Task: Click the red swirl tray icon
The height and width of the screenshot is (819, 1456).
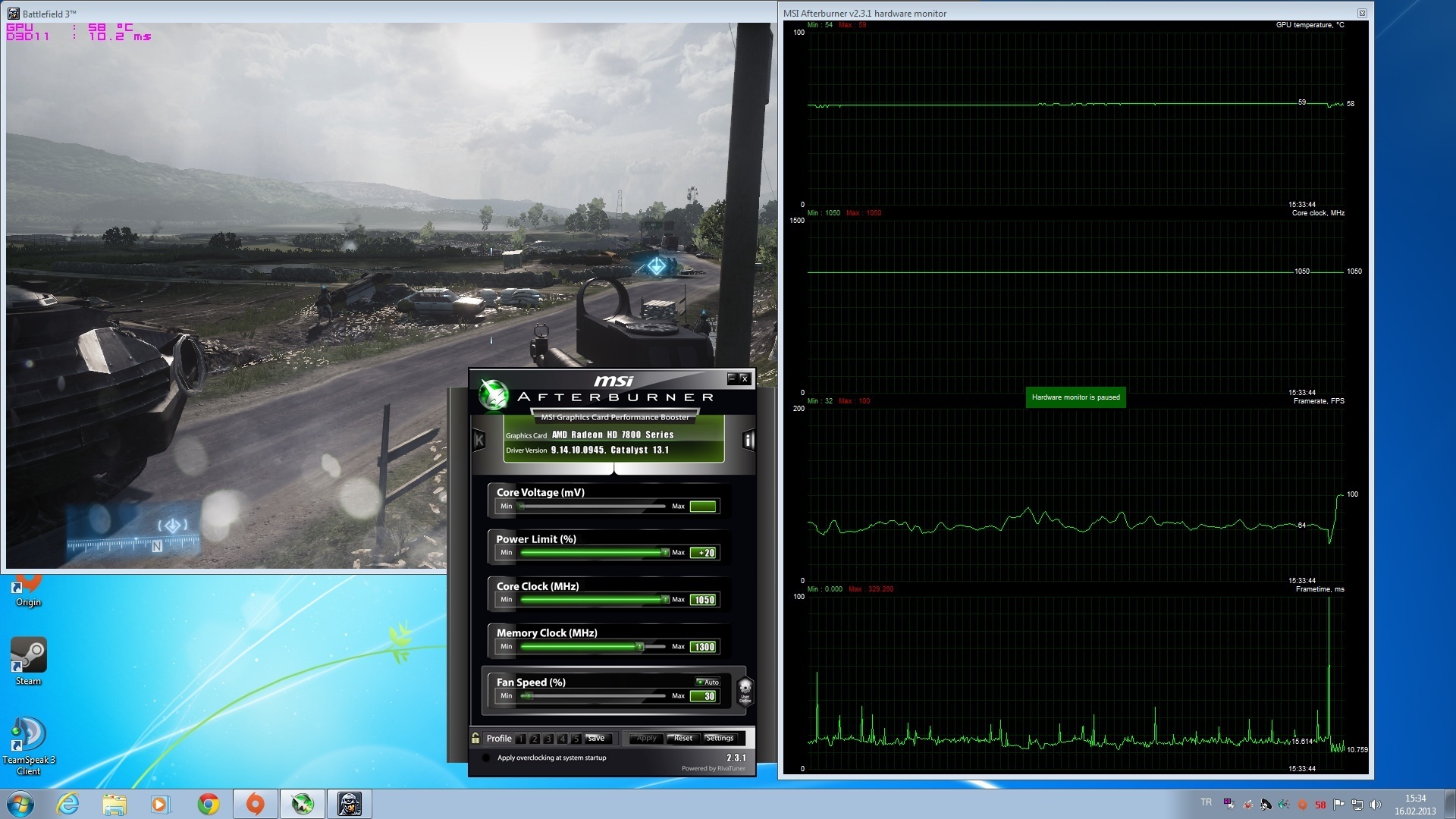Action: tap(1247, 805)
